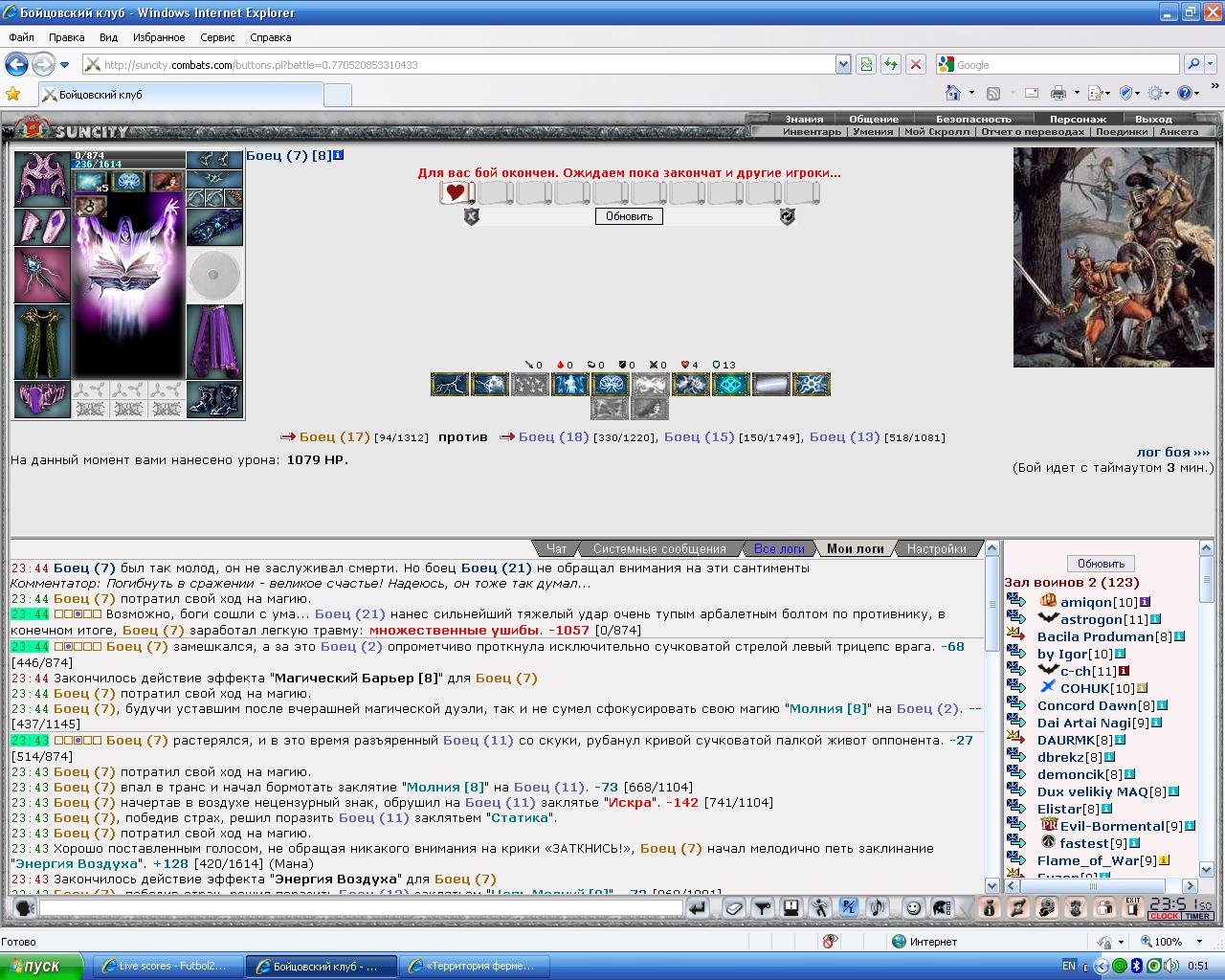Refresh the Зал воинов list with Обновить
This screenshot has height=980, width=1225.
tap(1101, 564)
